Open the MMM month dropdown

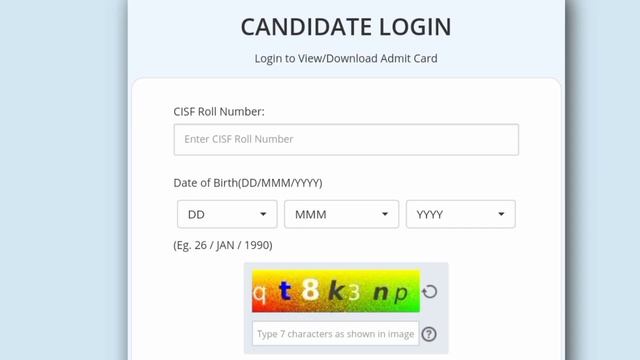[x=342, y=214]
